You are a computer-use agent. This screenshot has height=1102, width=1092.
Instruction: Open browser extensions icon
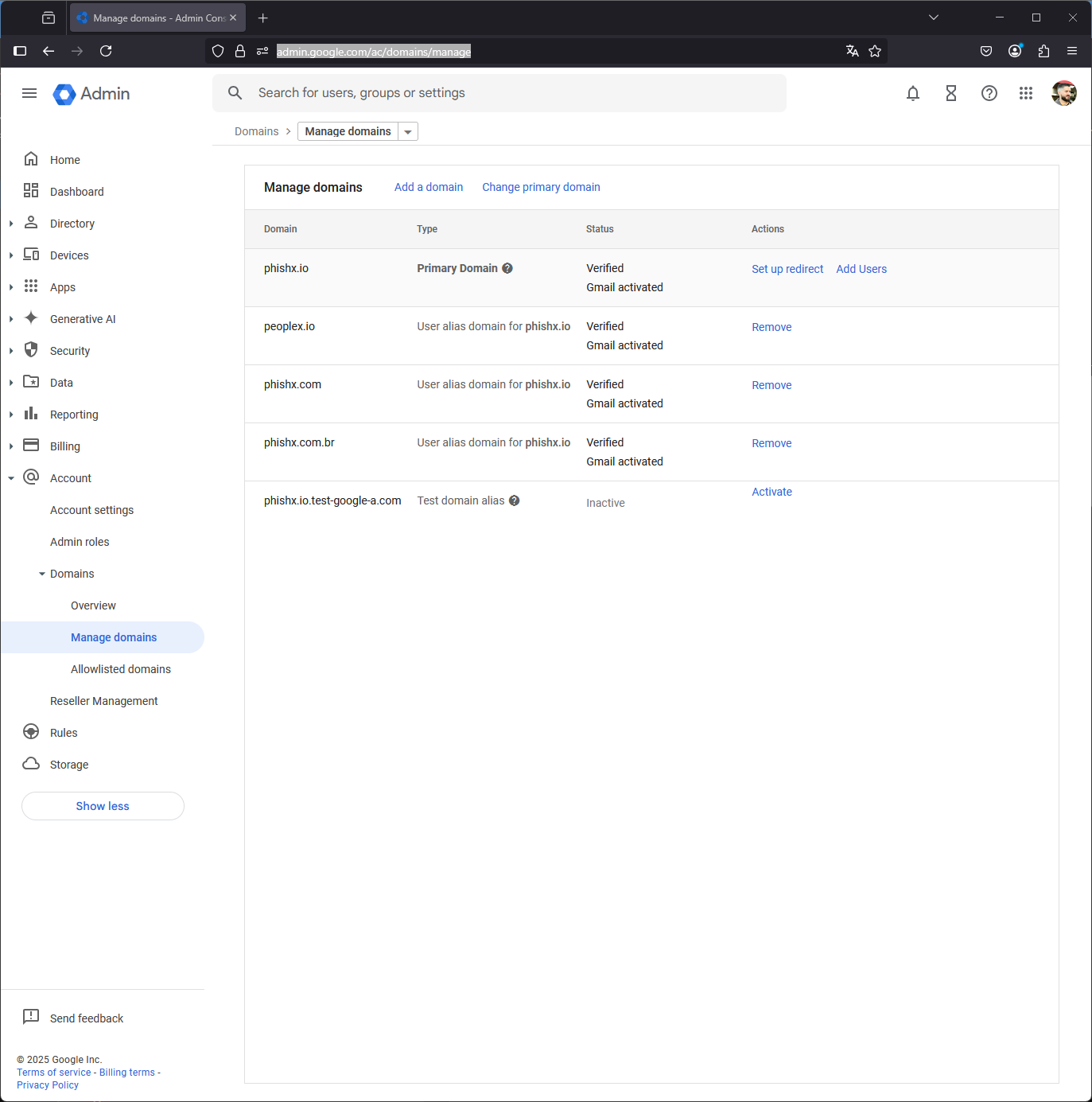(1043, 51)
